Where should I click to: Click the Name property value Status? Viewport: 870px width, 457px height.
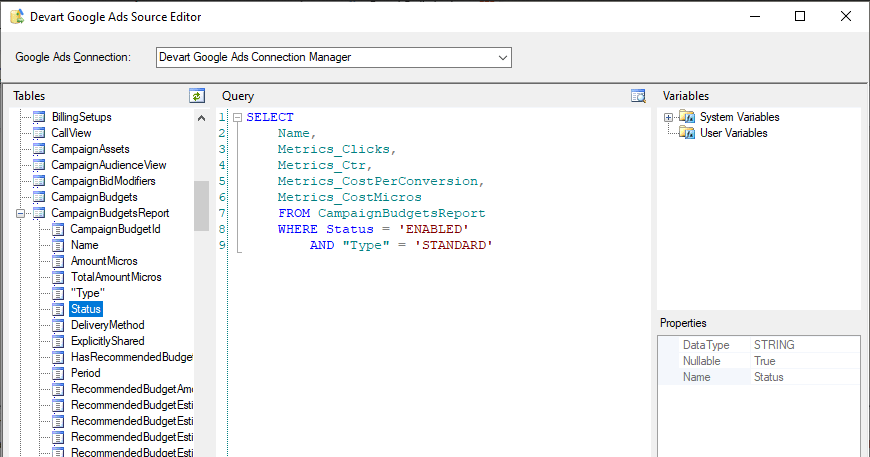tap(768, 377)
